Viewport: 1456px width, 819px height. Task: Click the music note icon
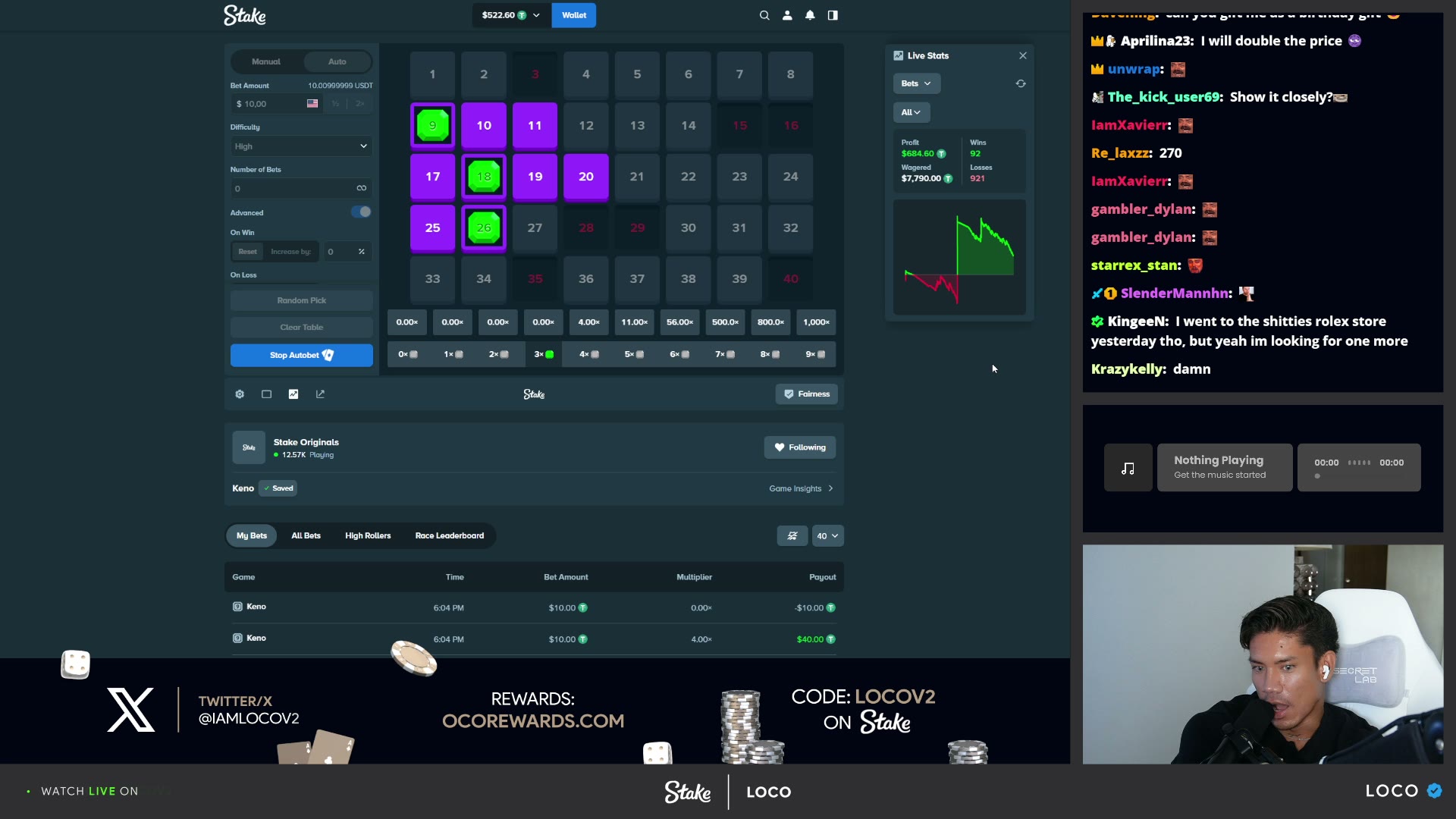[1128, 468]
